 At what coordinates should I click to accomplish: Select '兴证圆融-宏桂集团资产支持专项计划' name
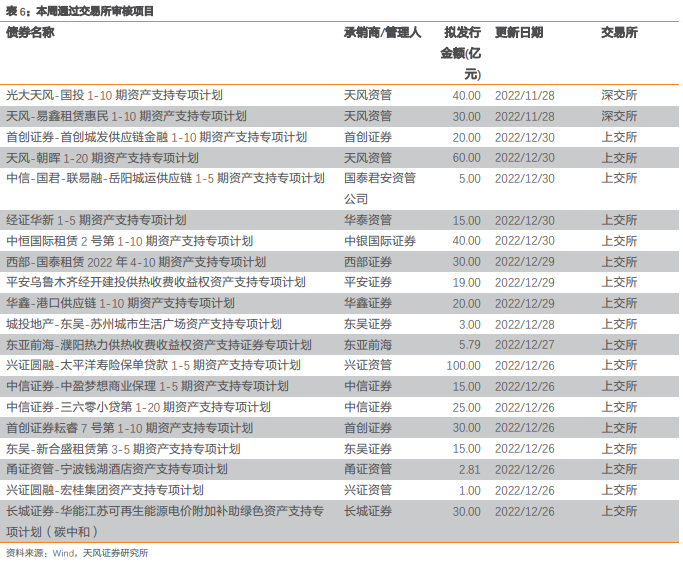tap(105, 490)
